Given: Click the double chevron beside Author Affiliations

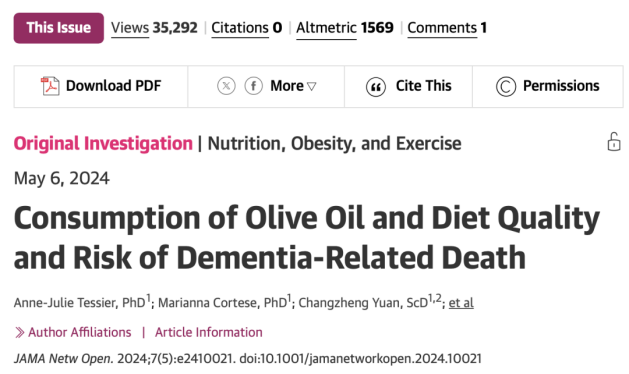Looking at the screenshot, I should (x=19, y=333).
